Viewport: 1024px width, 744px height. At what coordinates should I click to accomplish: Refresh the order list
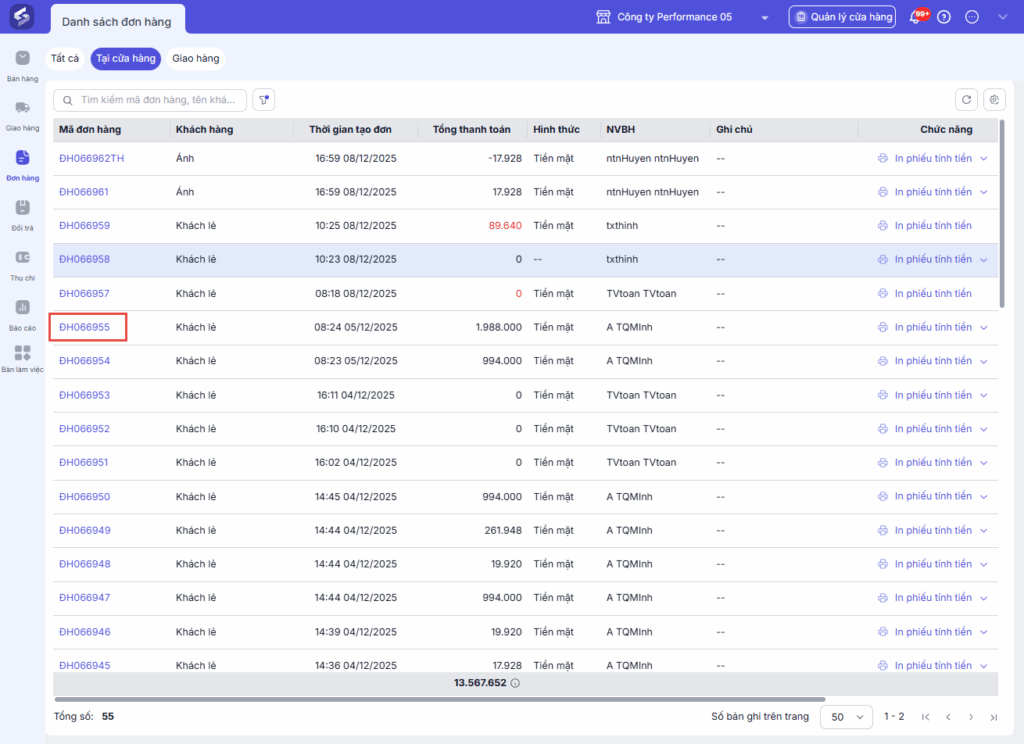point(966,99)
